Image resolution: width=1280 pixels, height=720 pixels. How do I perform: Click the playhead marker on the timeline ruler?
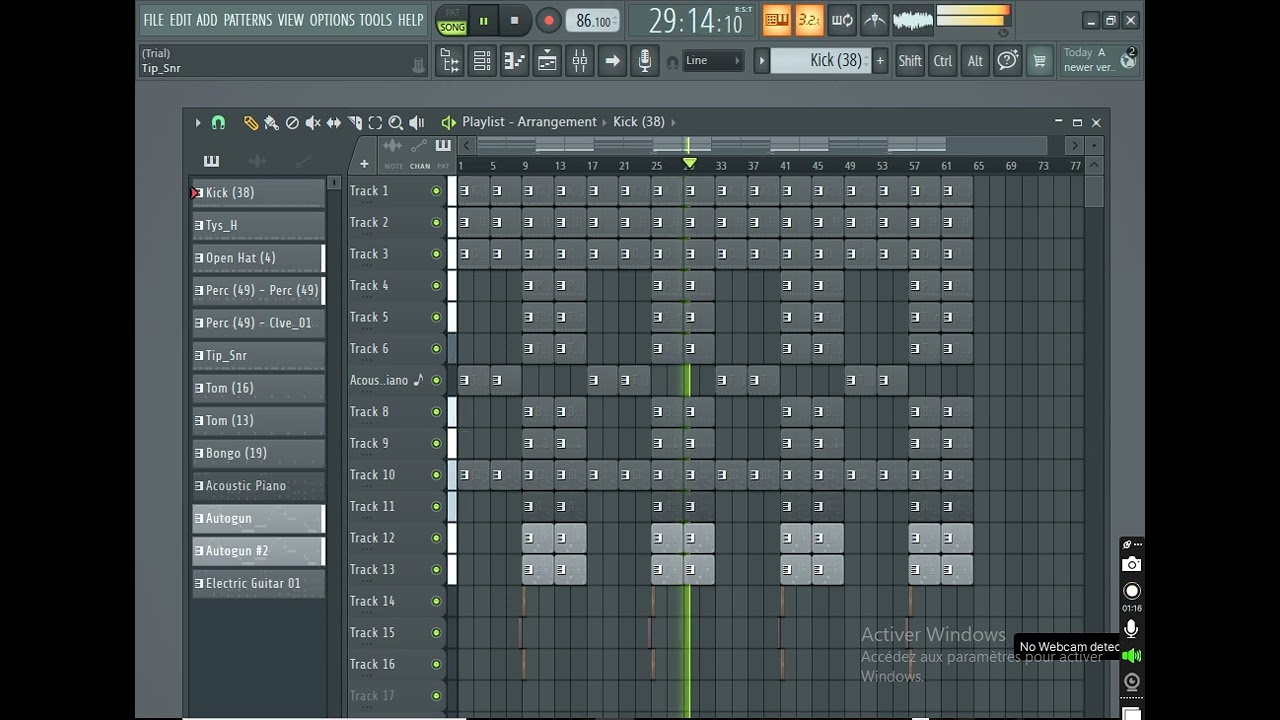pos(689,163)
